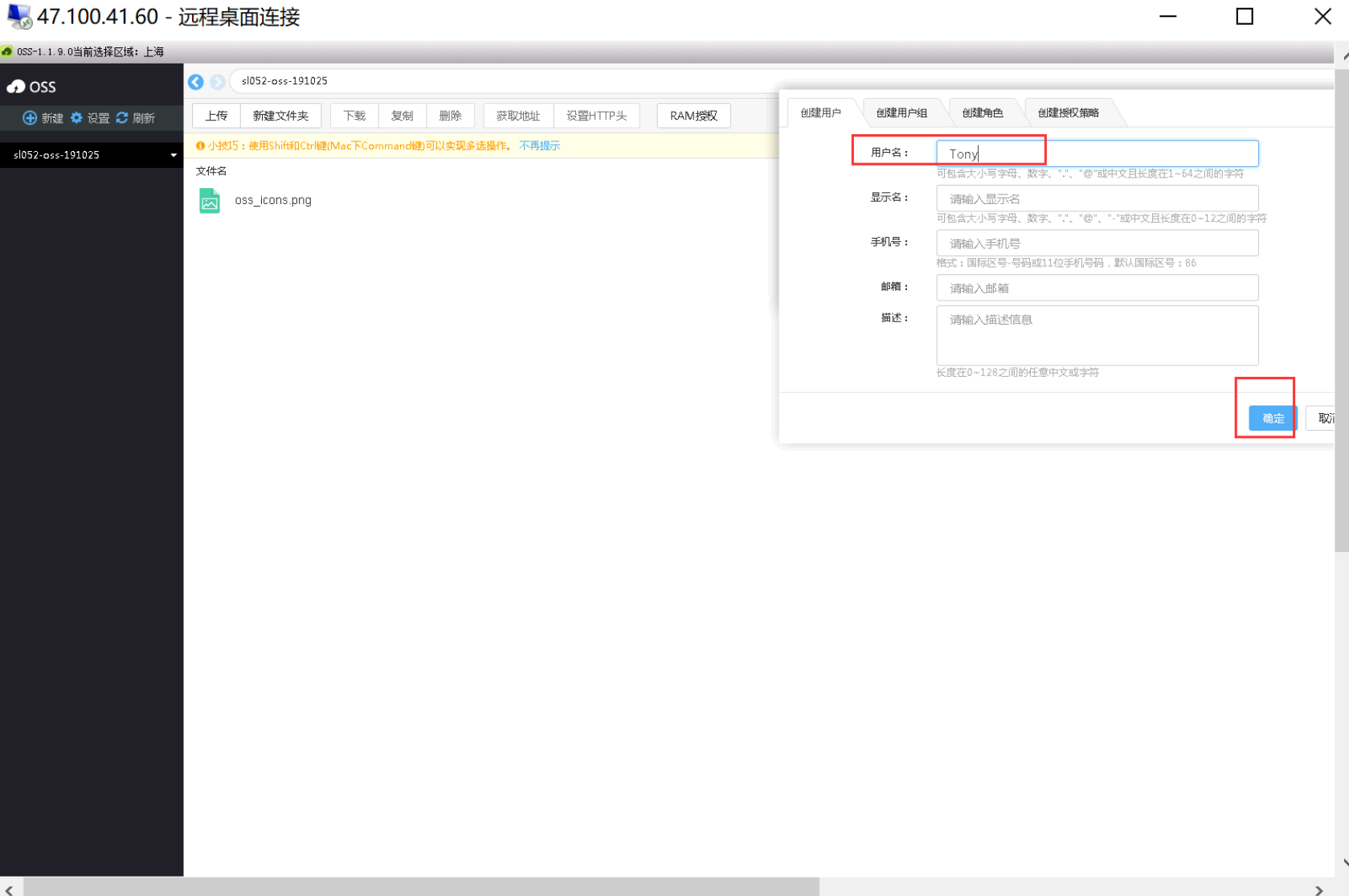Select the sl052-oss-191025 bucket in sidebar
This screenshot has width=1349, height=896.
click(92, 155)
